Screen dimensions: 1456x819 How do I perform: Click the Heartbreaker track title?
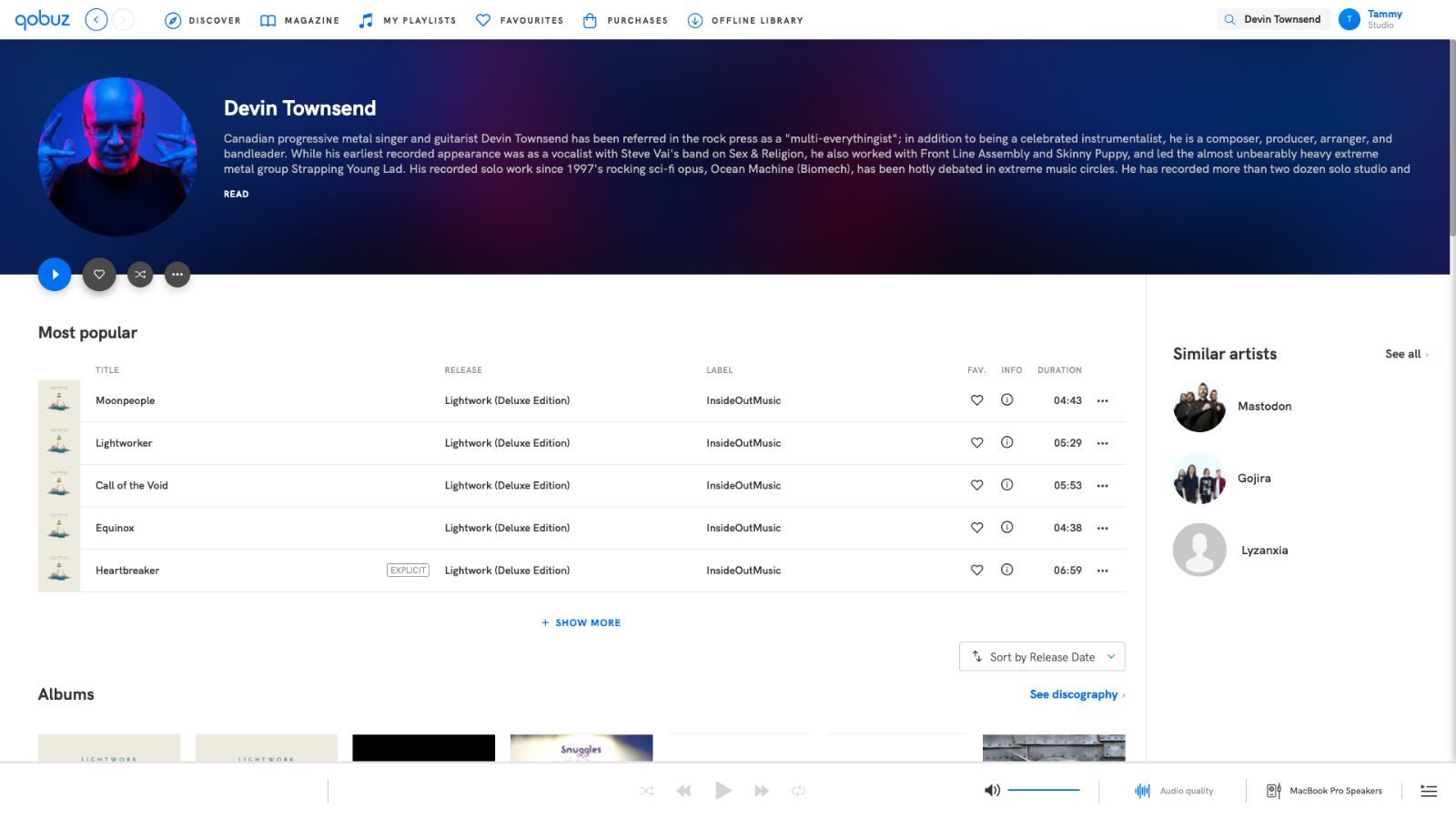click(x=127, y=571)
